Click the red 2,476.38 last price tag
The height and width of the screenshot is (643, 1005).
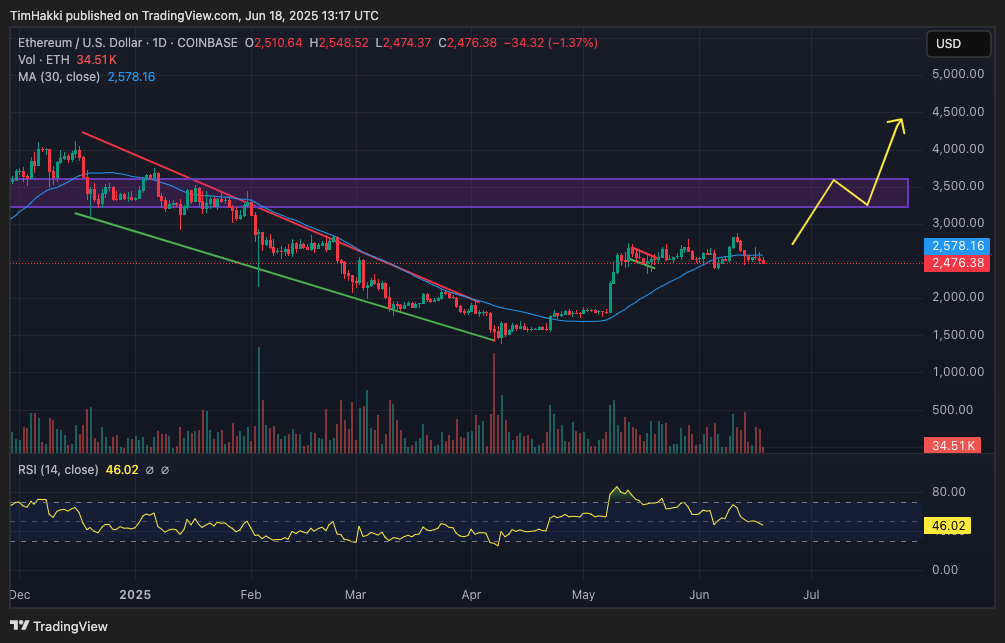point(955,262)
